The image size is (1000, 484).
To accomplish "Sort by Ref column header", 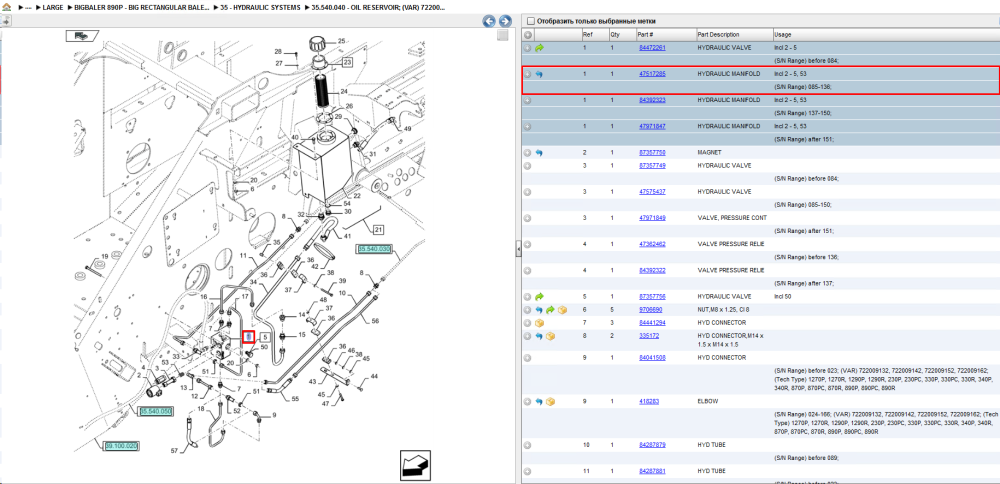I will pyautogui.click(x=587, y=34).
